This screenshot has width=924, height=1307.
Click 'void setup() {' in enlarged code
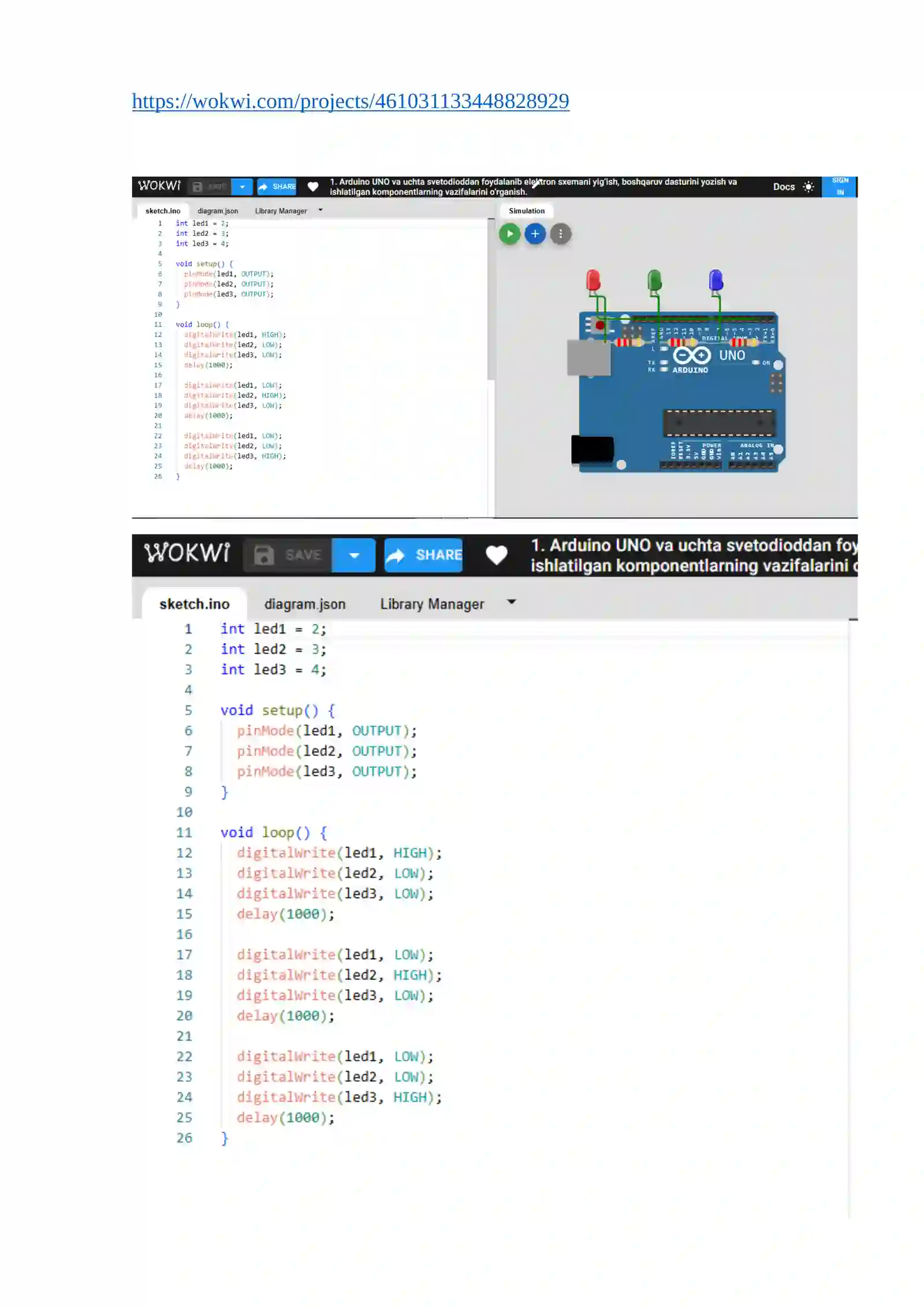277,710
